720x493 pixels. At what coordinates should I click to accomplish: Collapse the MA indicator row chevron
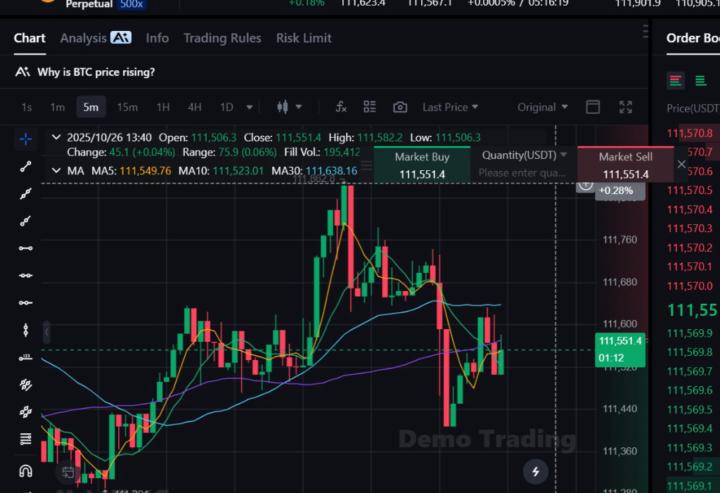tap(55, 171)
